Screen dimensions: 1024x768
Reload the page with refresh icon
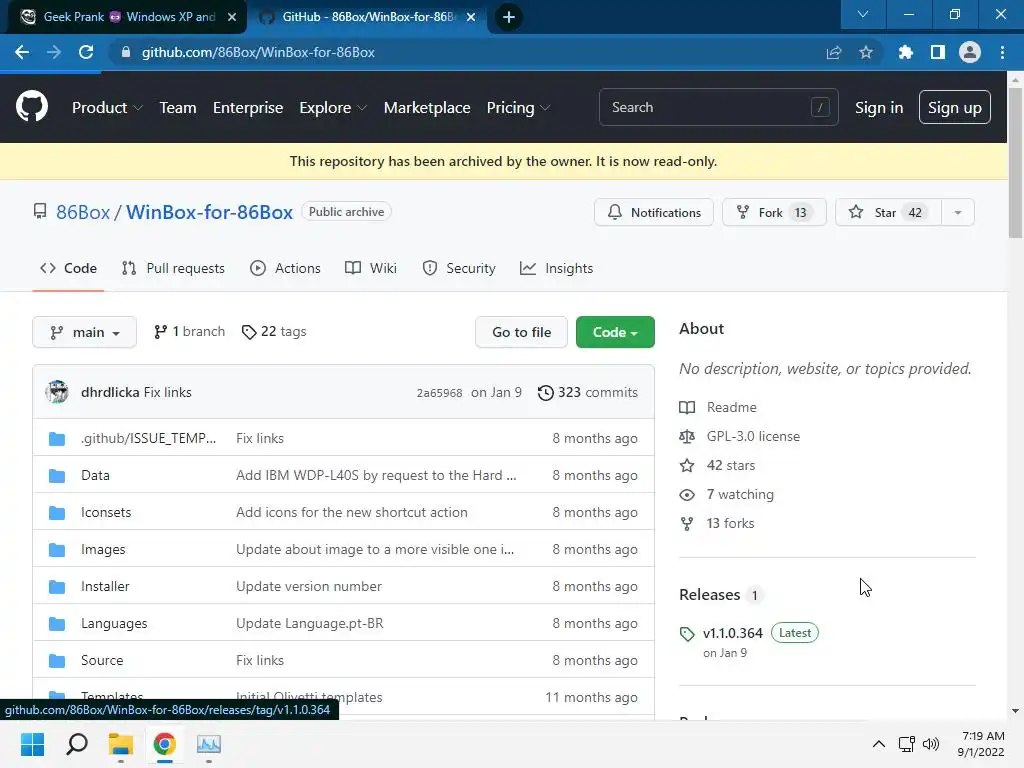pyautogui.click(x=86, y=52)
